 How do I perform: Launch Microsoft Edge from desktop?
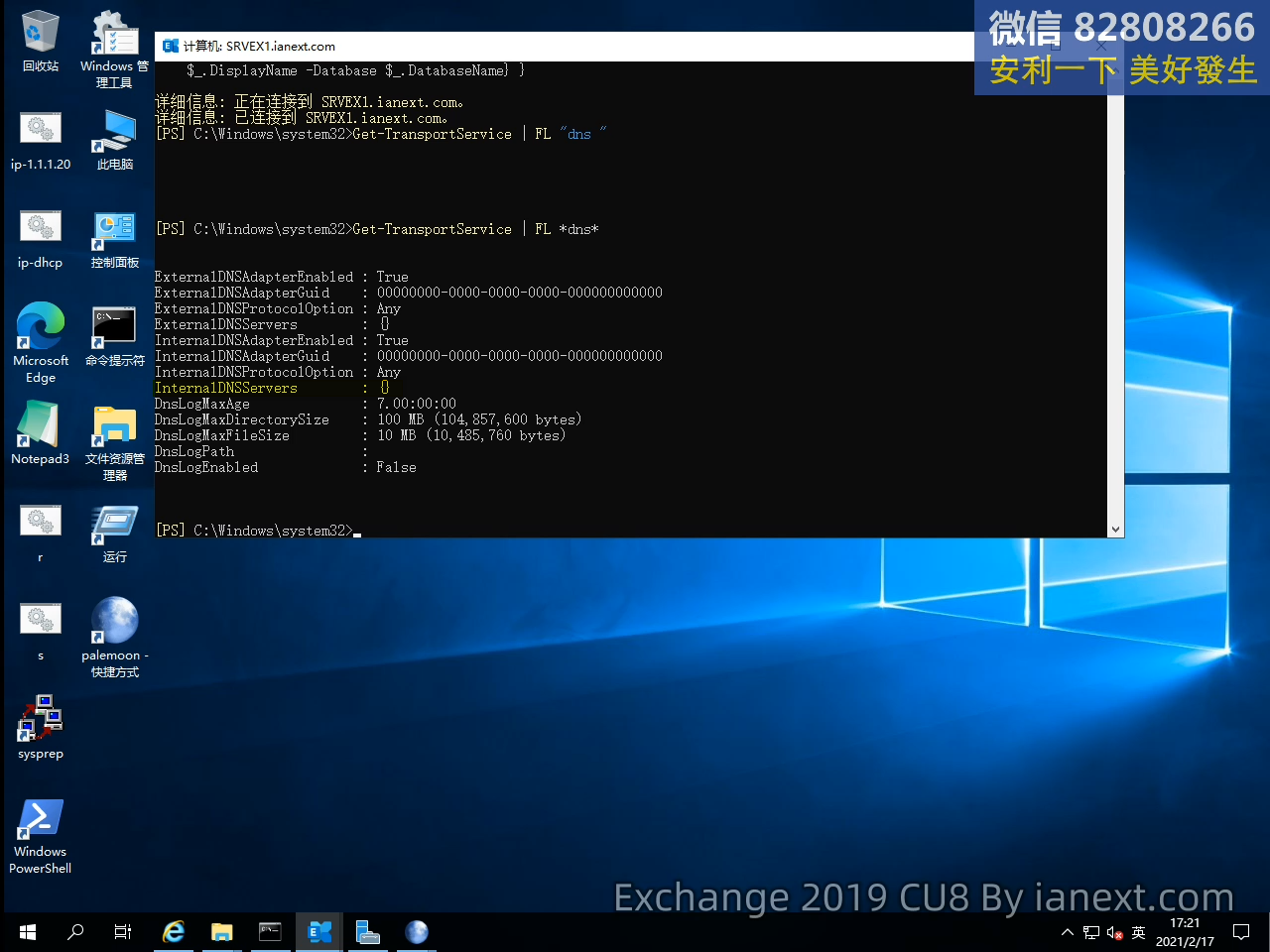(x=40, y=343)
